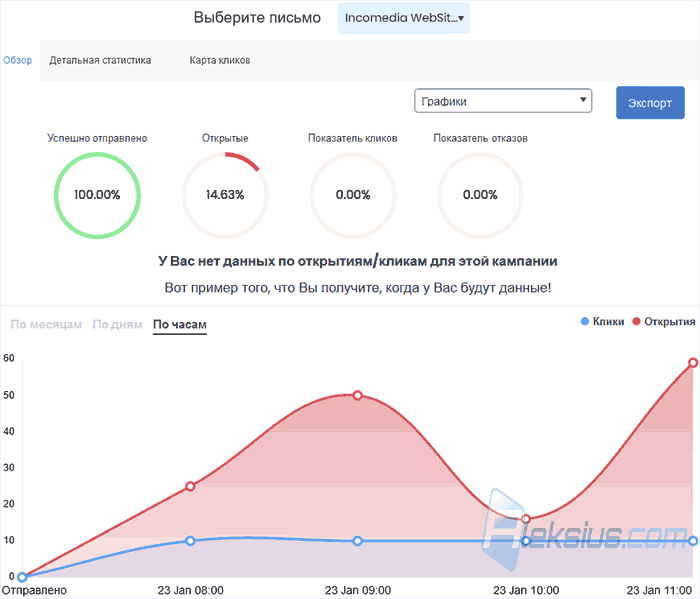The width and height of the screenshot is (700, 599).
Task: Select blue clicks point at 23 Jan 09:00
Action: (x=357, y=541)
